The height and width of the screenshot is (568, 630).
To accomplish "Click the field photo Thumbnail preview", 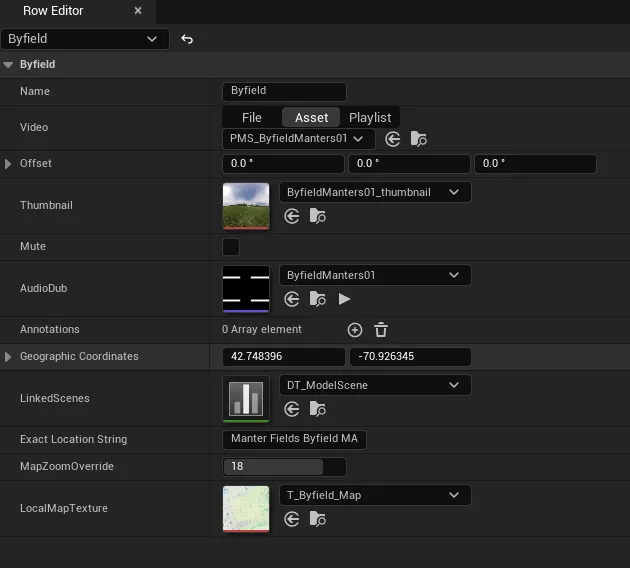I will 246,206.
